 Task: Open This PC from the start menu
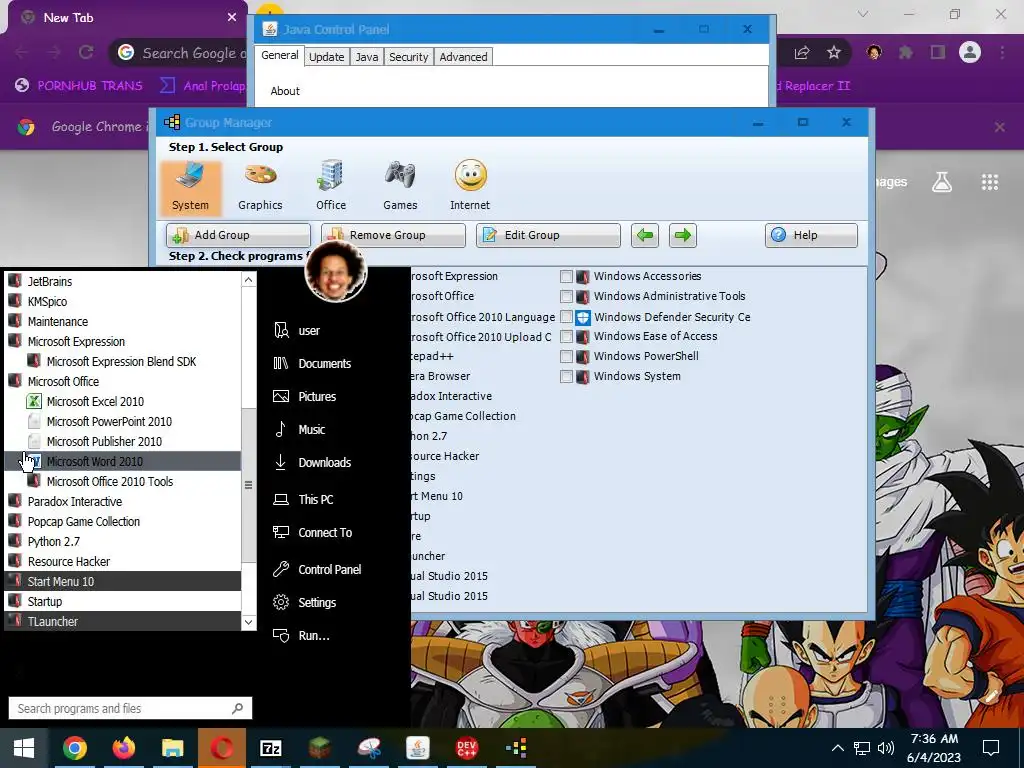point(303,500)
